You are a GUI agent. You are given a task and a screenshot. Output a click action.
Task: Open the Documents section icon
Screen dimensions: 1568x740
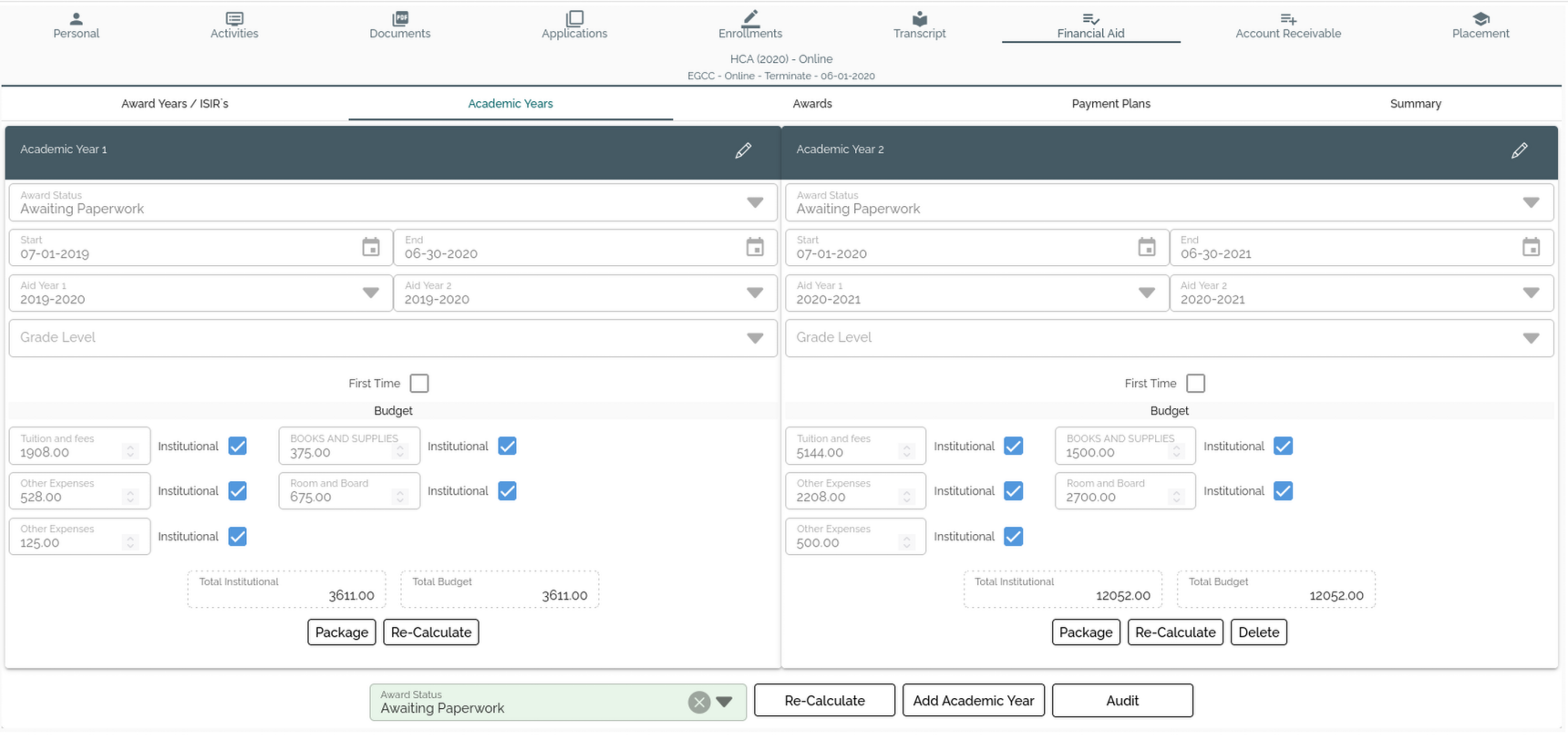point(399,19)
